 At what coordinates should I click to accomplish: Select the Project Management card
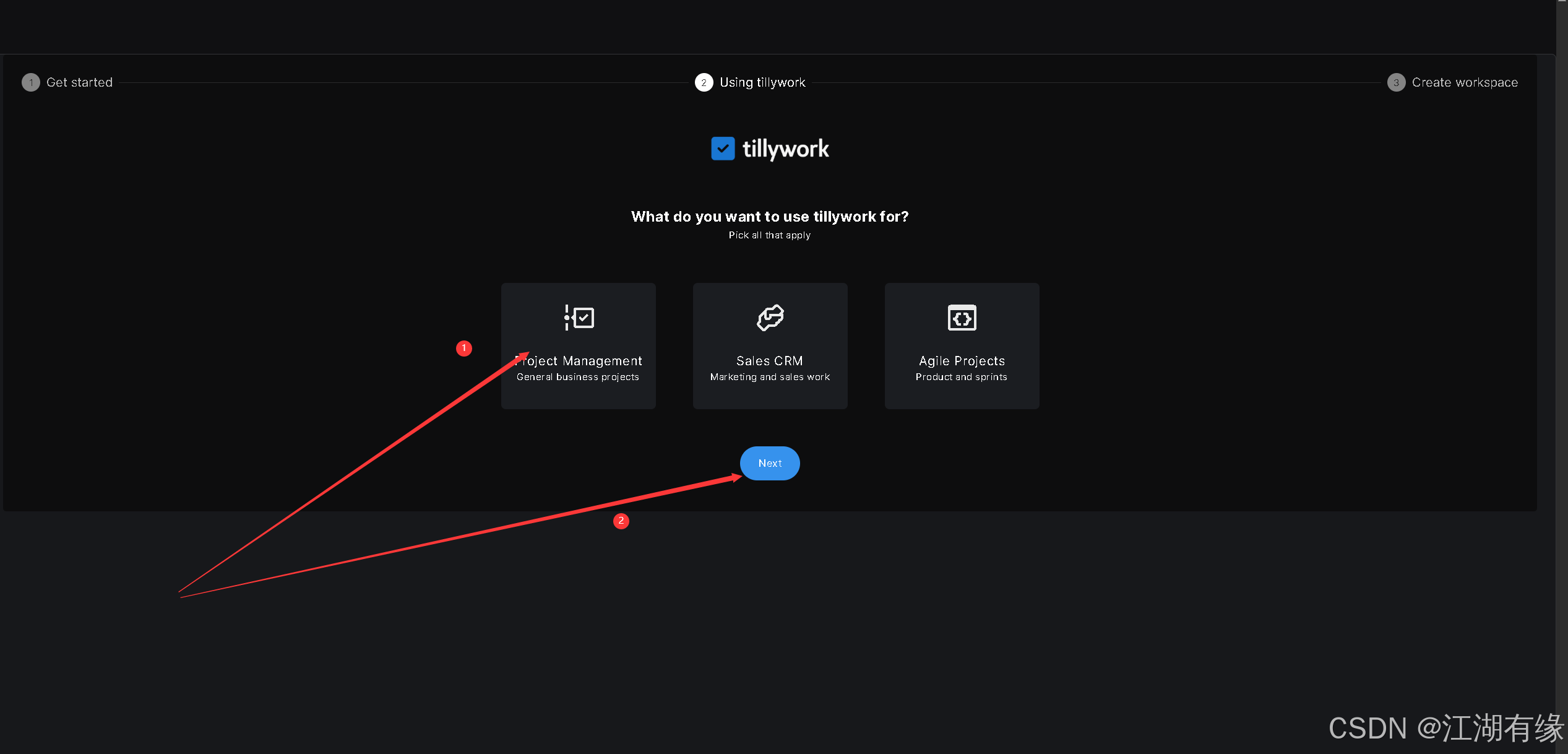click(578, 345)
